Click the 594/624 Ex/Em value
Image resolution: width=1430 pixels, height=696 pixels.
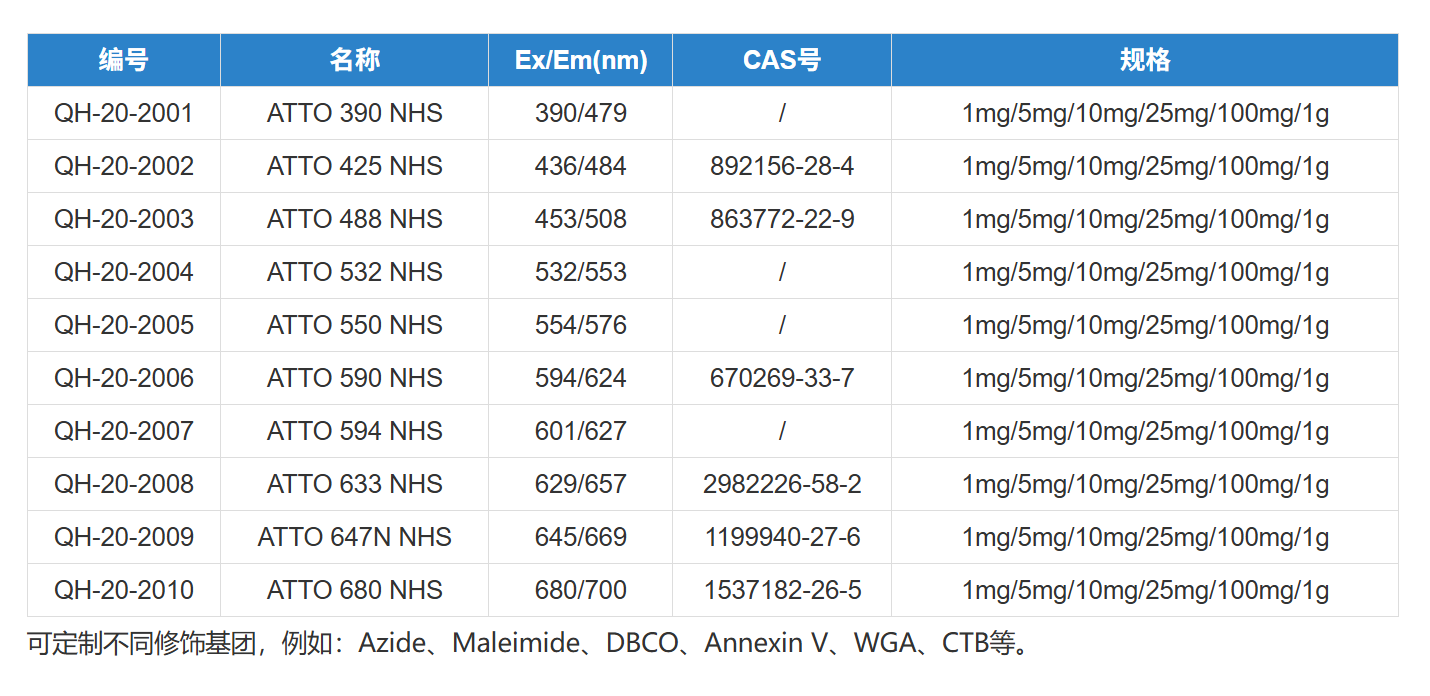pyautogui.click(x=581, y=378)
